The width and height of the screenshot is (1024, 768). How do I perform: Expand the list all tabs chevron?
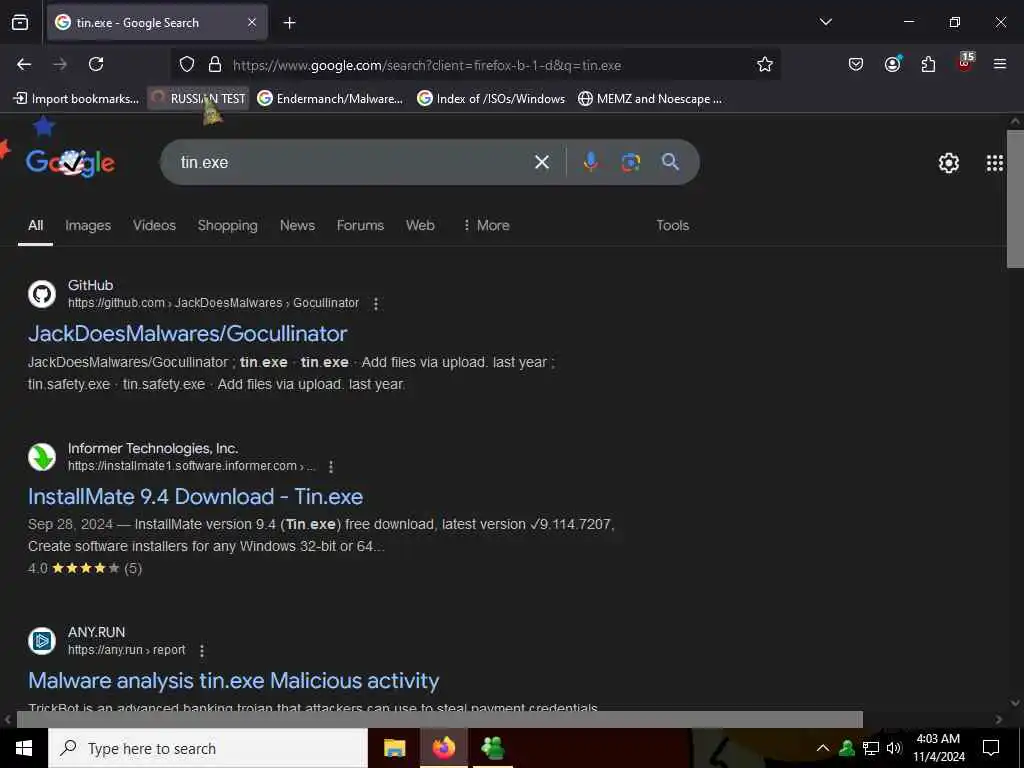(825, 22)
